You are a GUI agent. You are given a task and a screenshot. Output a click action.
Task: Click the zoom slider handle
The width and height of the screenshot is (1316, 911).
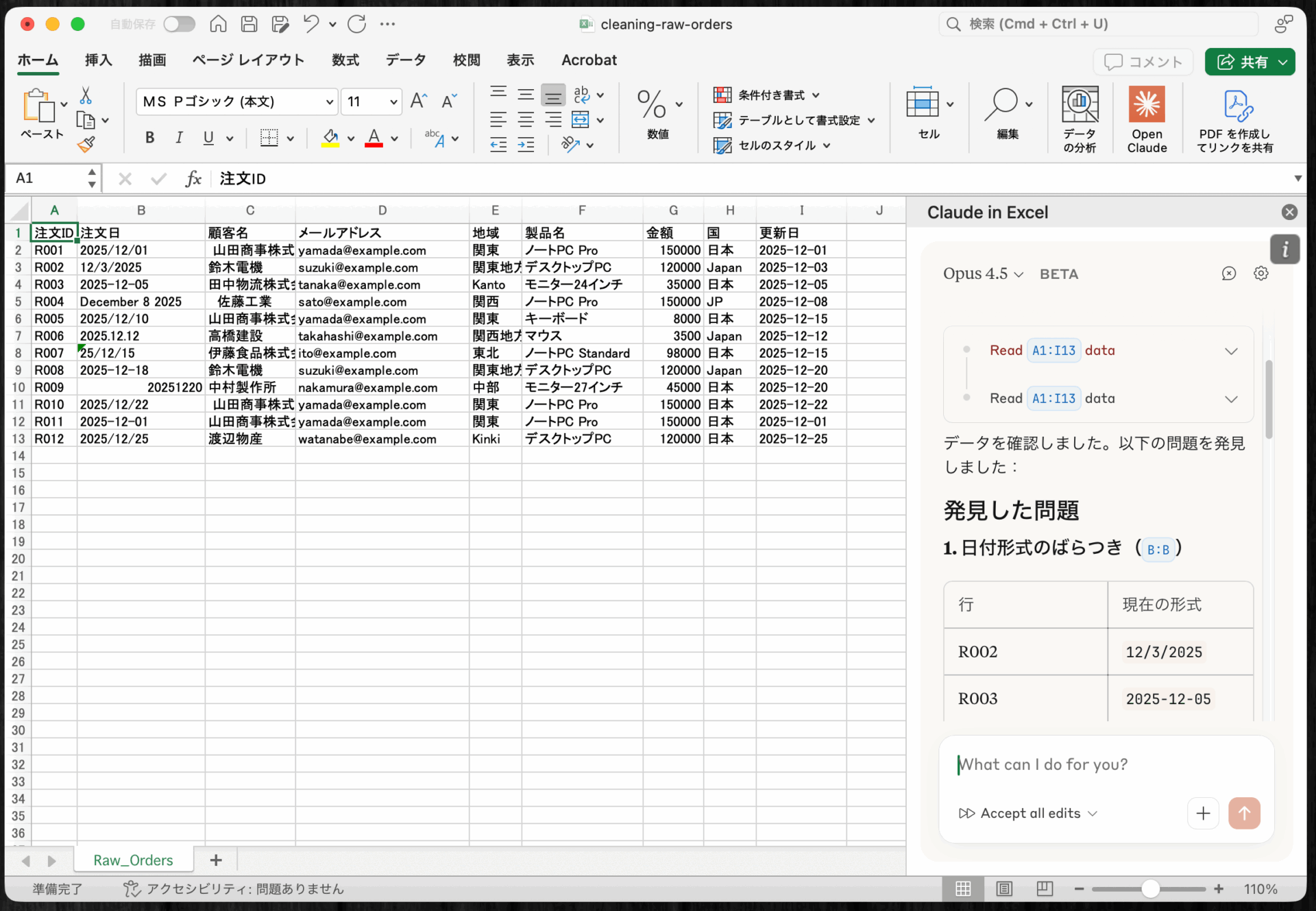point(1150,889)
